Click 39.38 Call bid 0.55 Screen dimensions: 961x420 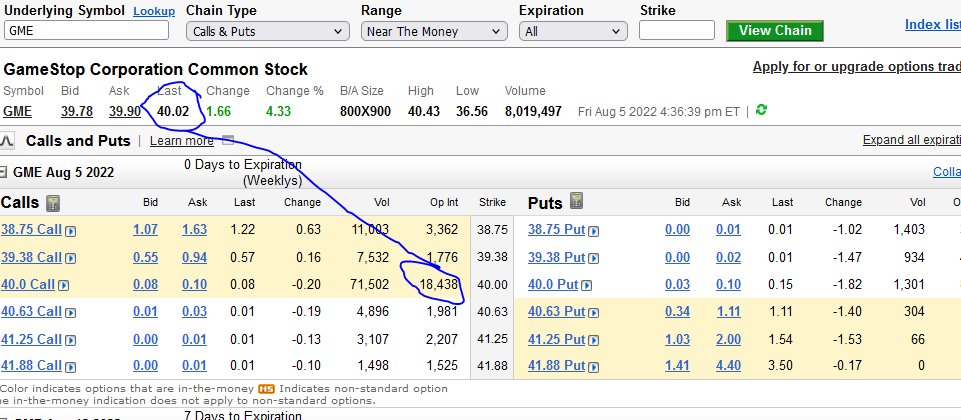pos(145,257)
